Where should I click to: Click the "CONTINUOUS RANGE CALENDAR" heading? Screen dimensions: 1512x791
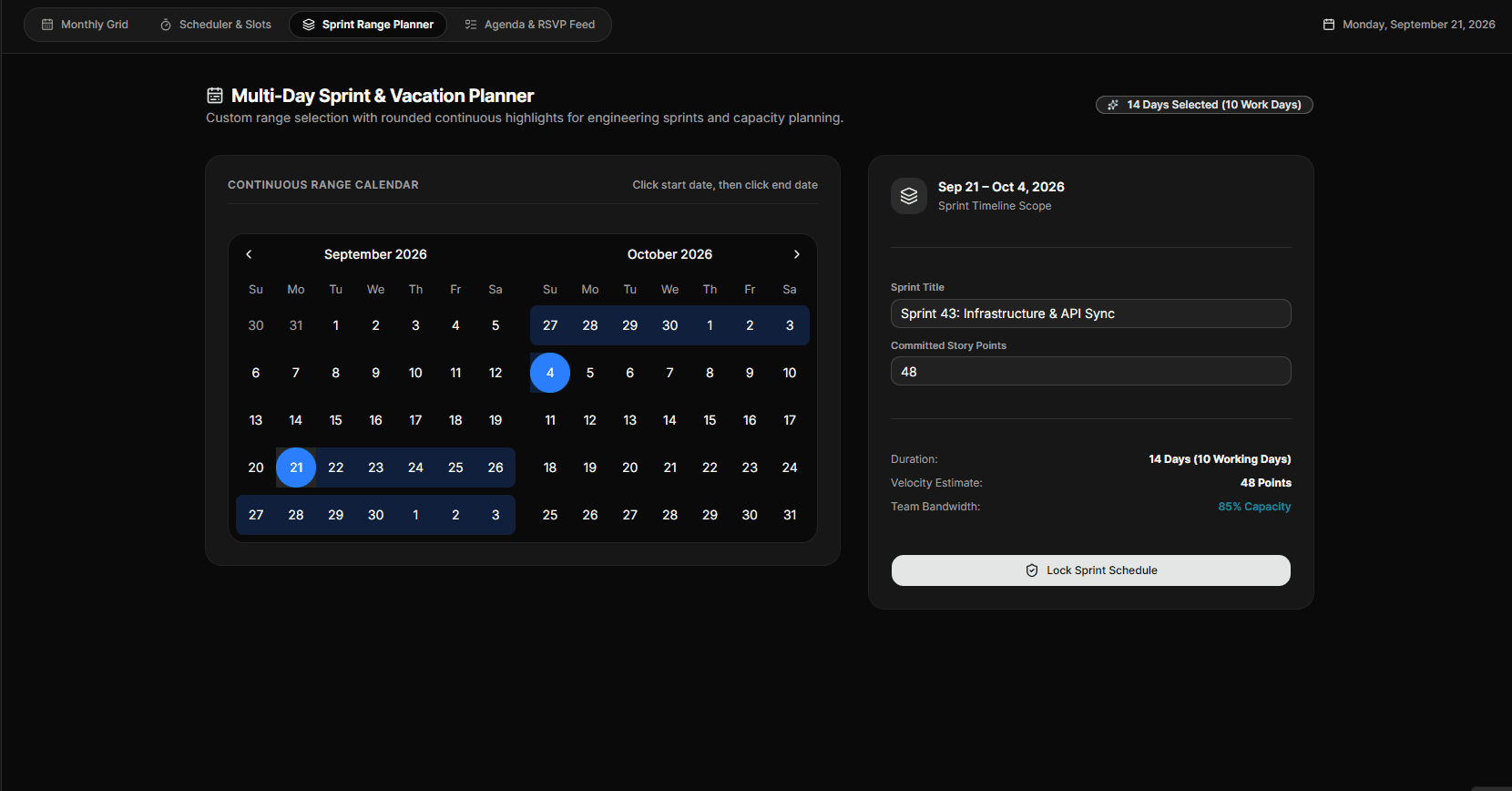(x=323, y=185)
